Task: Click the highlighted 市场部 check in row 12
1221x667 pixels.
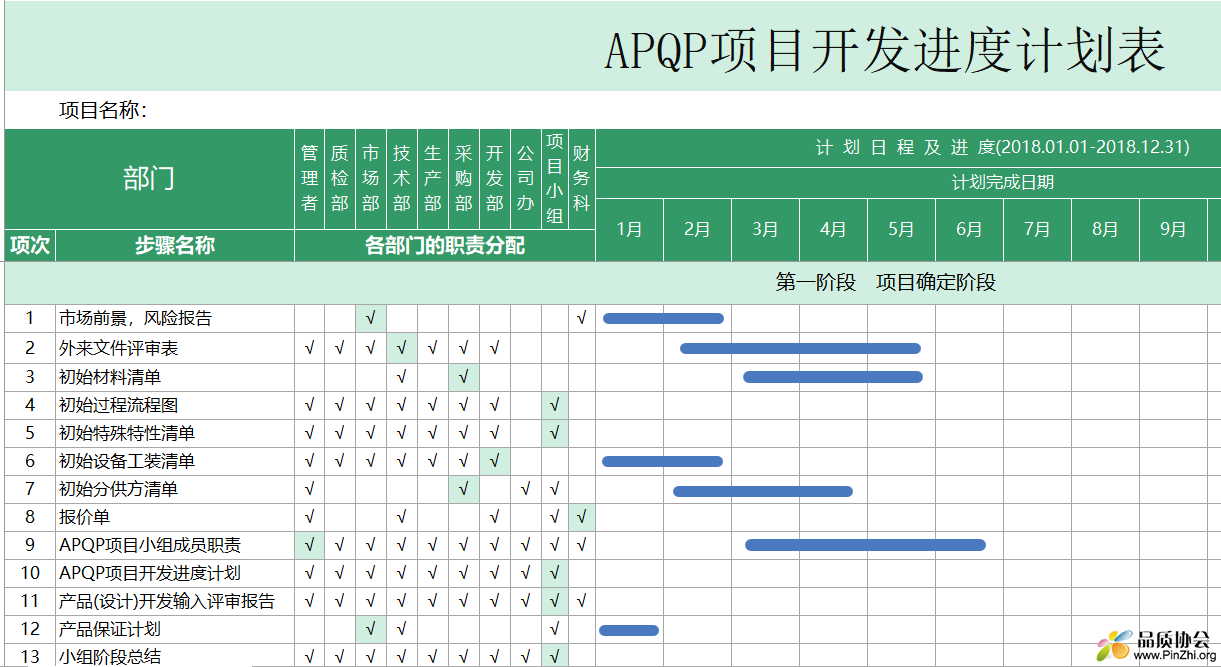Action: click(371, 629)
